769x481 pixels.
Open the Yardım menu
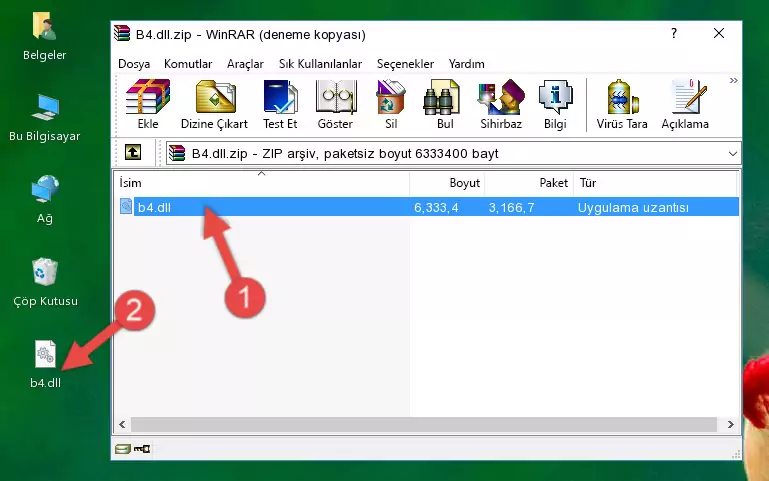click(x=466, y=64)
